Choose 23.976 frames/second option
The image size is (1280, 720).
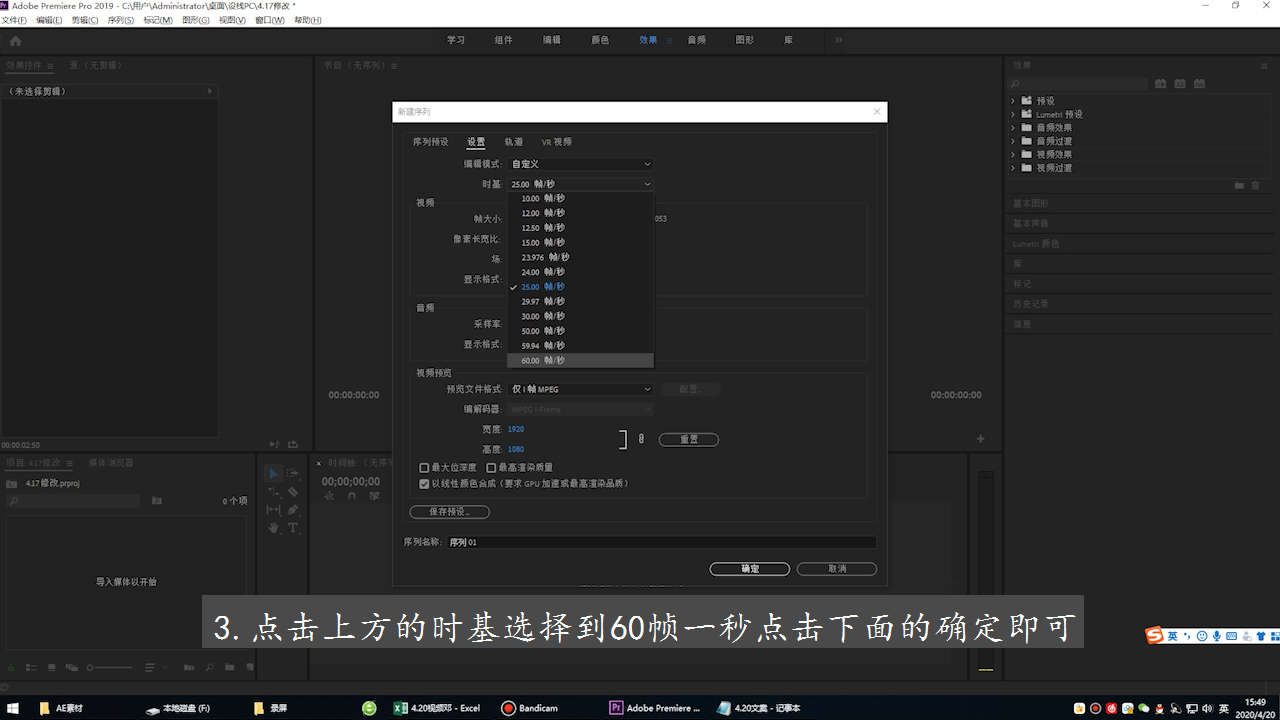coord(581,257)
